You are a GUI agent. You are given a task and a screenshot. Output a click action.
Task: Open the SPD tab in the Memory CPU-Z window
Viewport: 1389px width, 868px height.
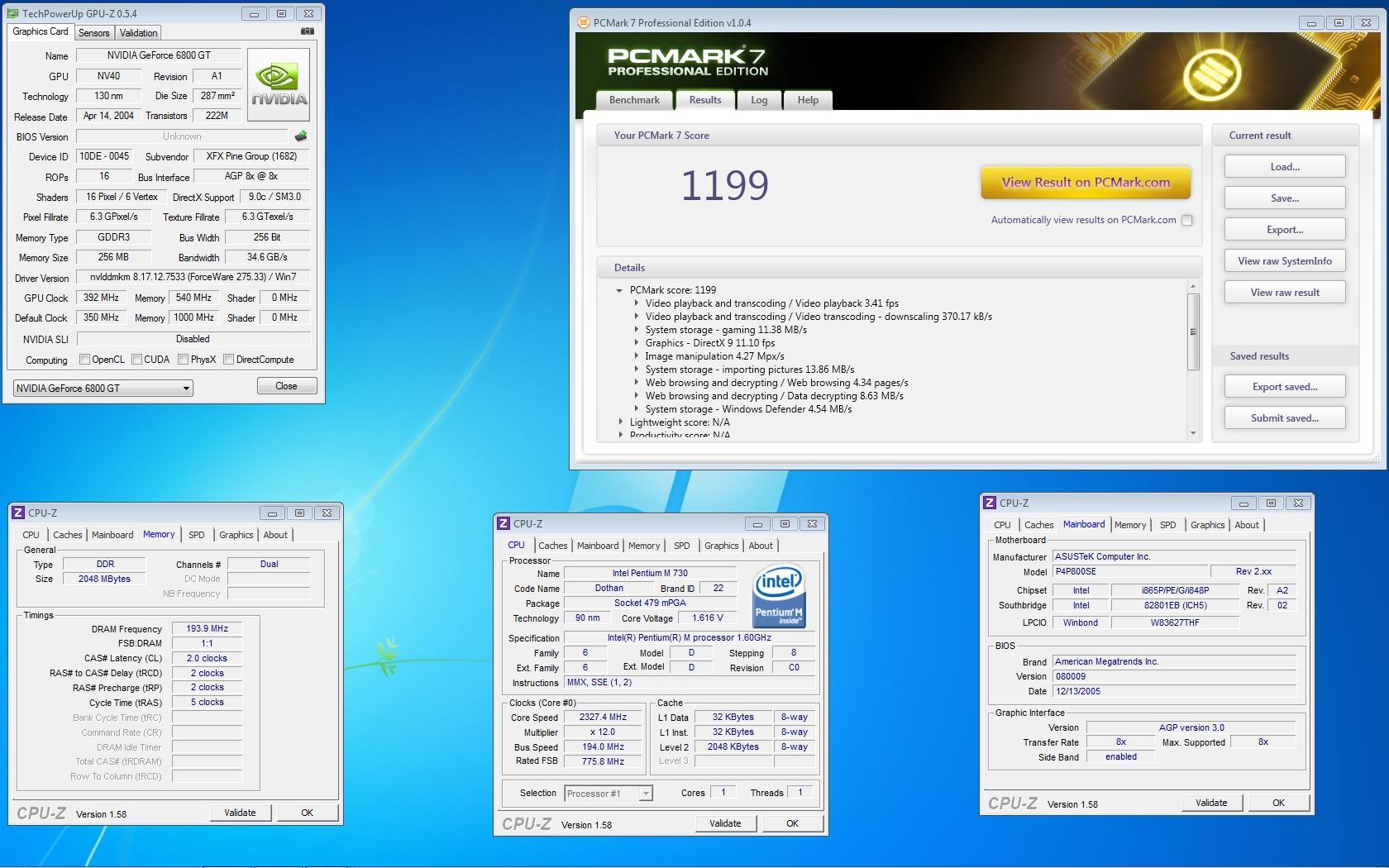(x=196, y=535)
